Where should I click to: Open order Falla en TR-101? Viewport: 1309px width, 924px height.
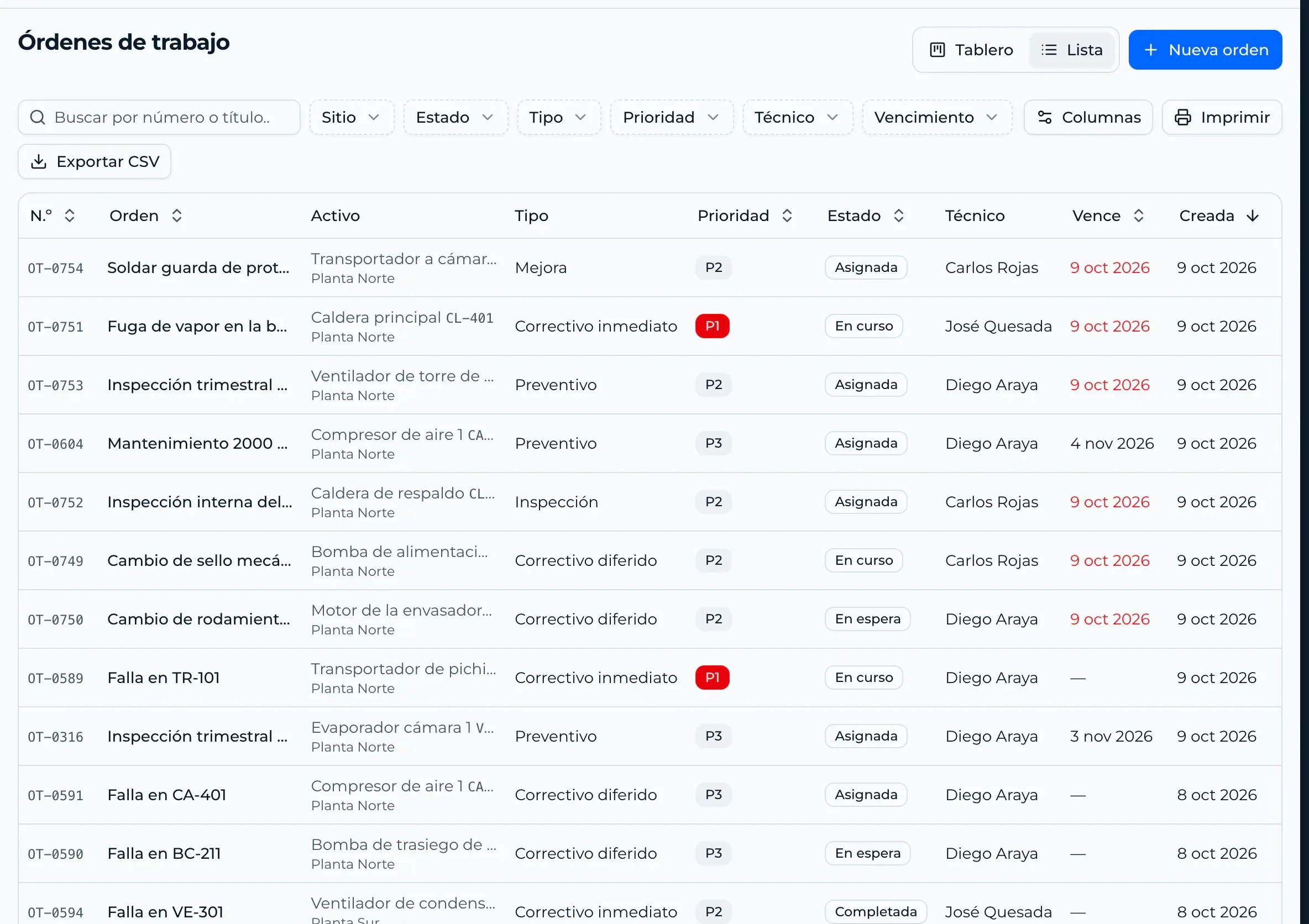tap(164, 678)
